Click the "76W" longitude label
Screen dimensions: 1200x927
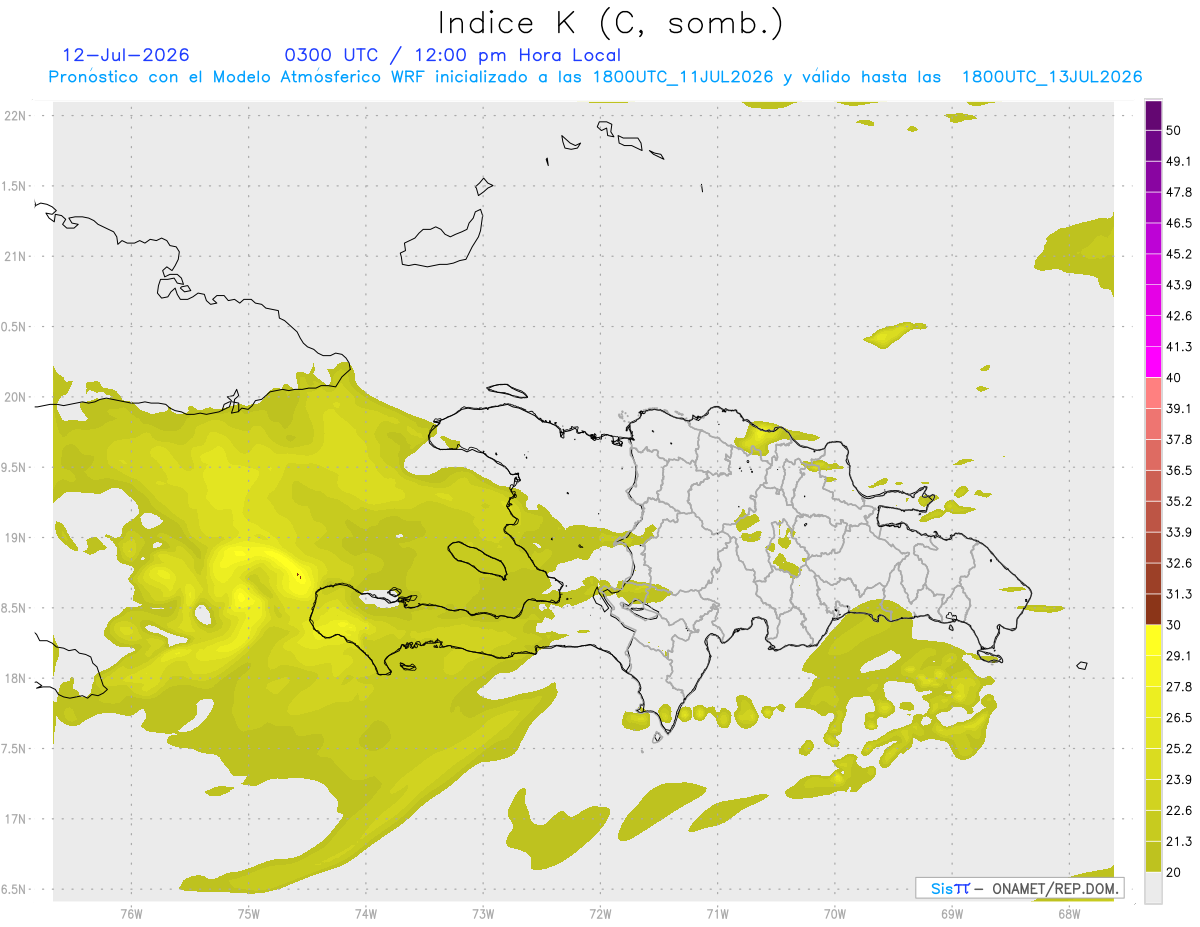[x=131, y=914]
